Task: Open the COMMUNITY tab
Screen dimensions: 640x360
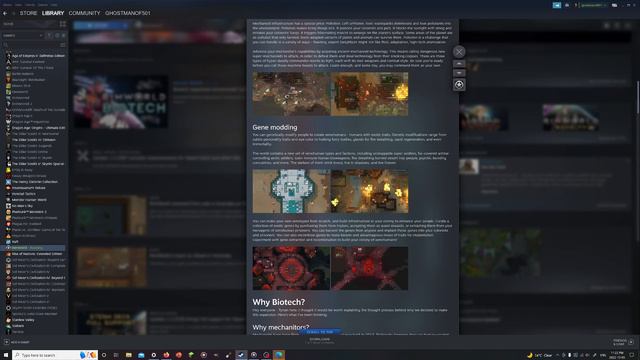Action: [x=84, y=13]
